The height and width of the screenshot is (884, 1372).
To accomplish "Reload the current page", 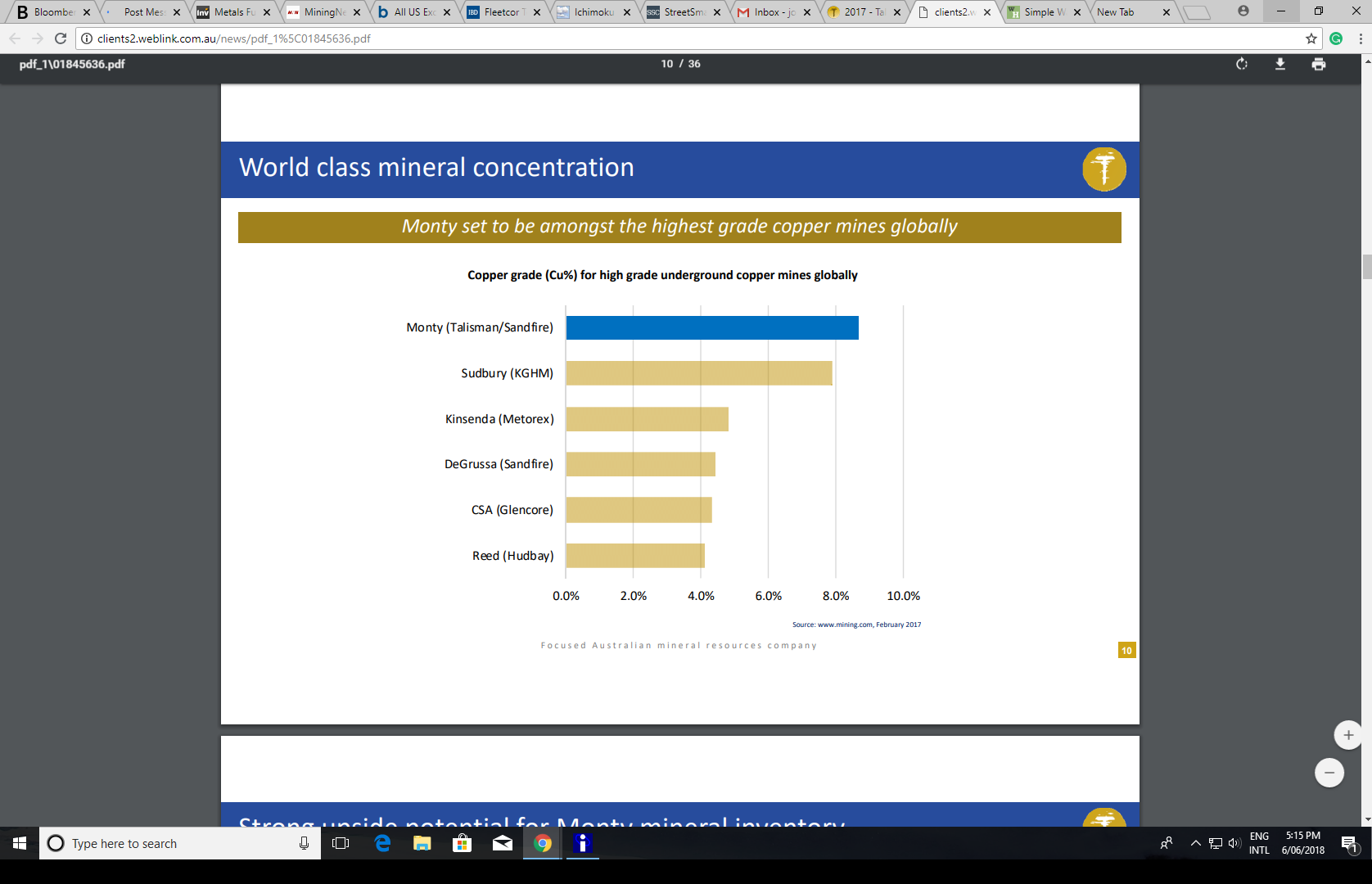I will (x=61, y=38).
